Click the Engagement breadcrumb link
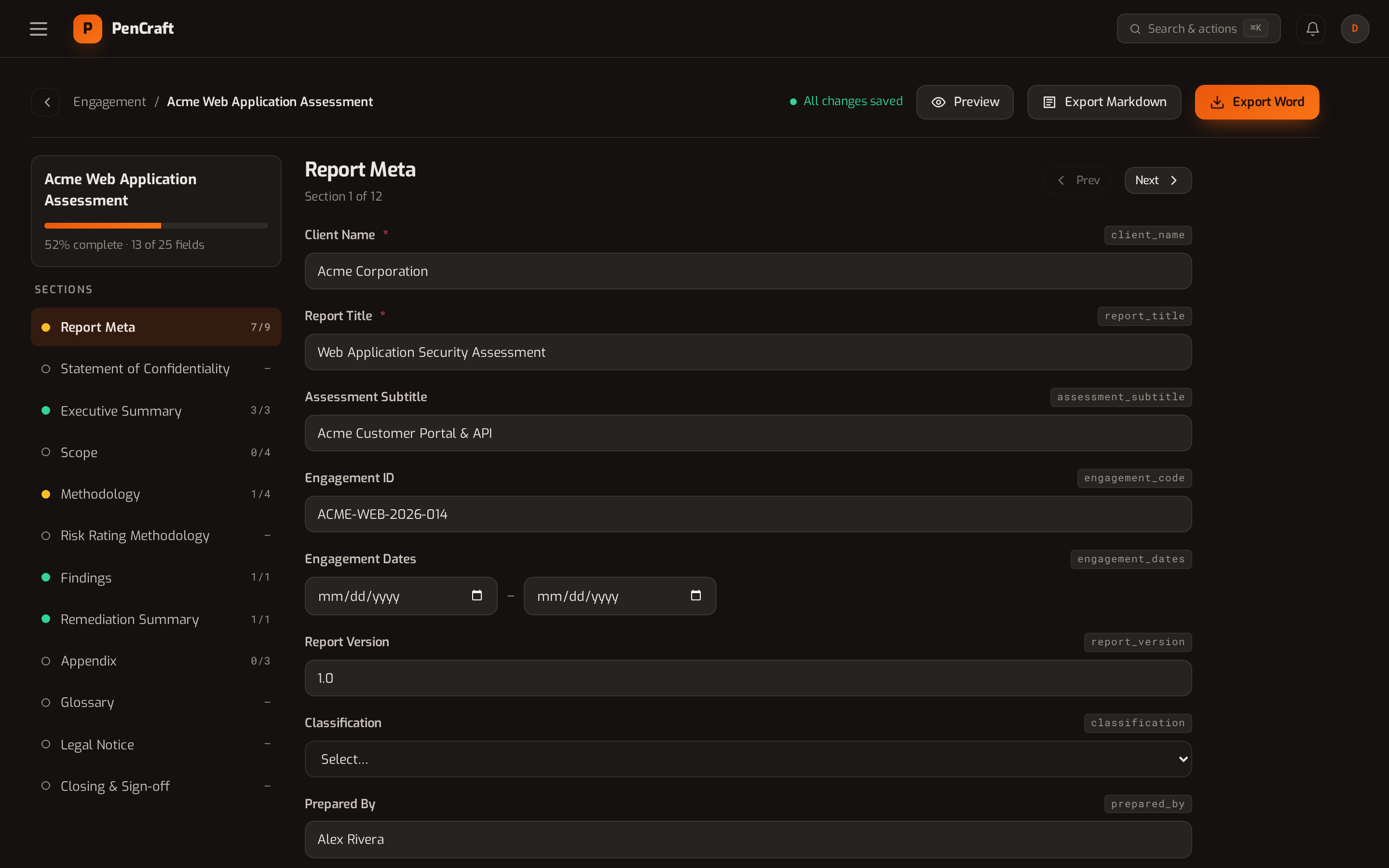 tap(109, 102)
